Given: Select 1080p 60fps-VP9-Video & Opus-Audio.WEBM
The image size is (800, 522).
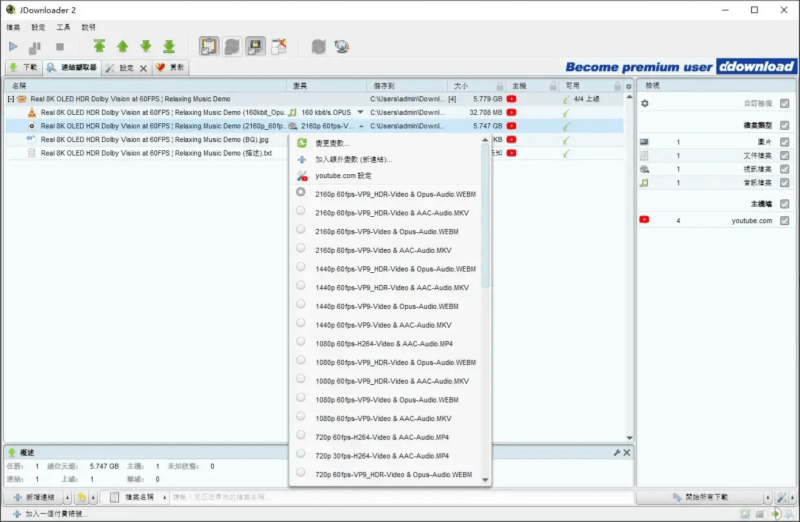Looking at the screenshot, I should pos(386,400).
